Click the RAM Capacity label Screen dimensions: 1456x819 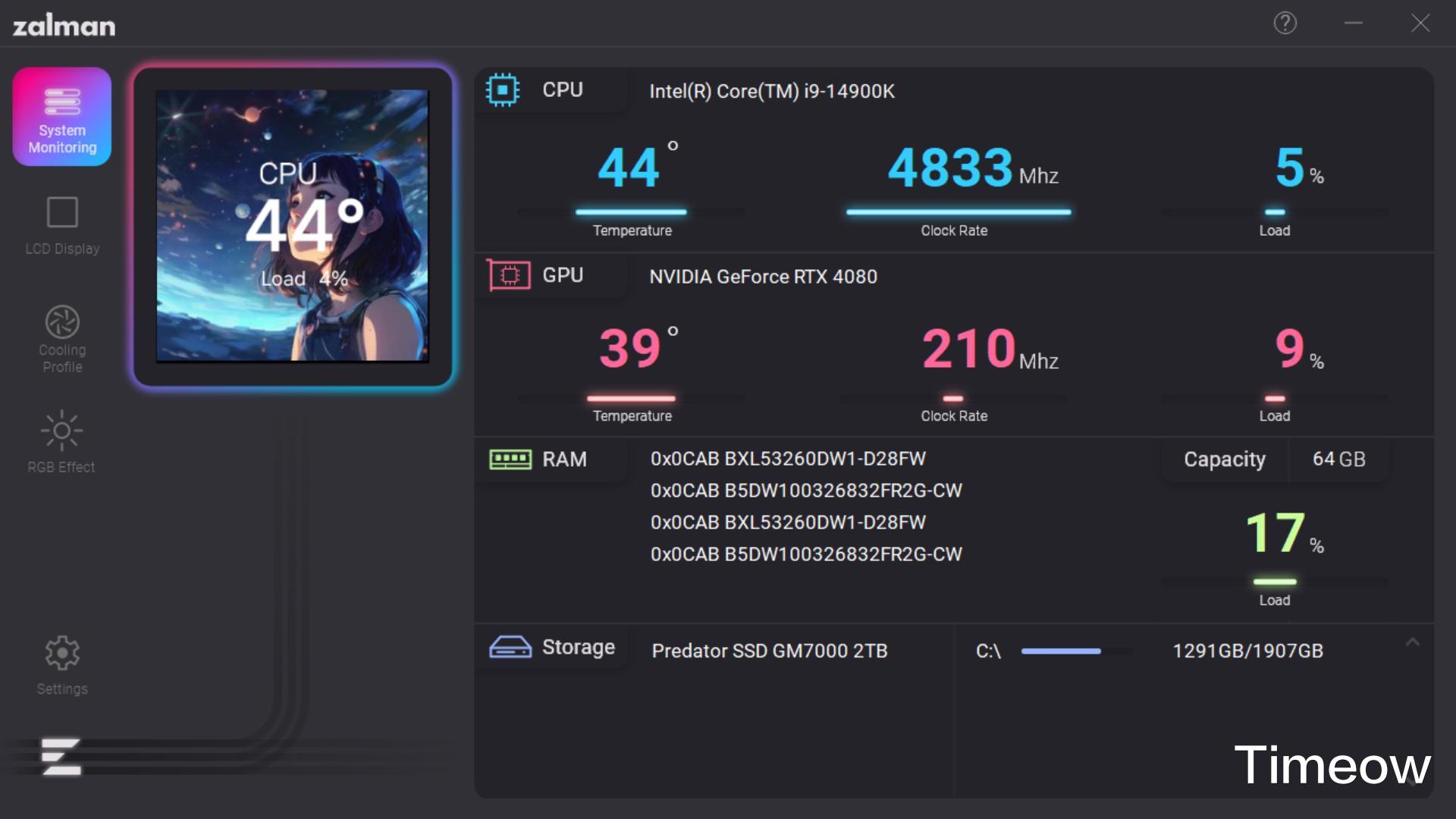(x=1224, y=460)
